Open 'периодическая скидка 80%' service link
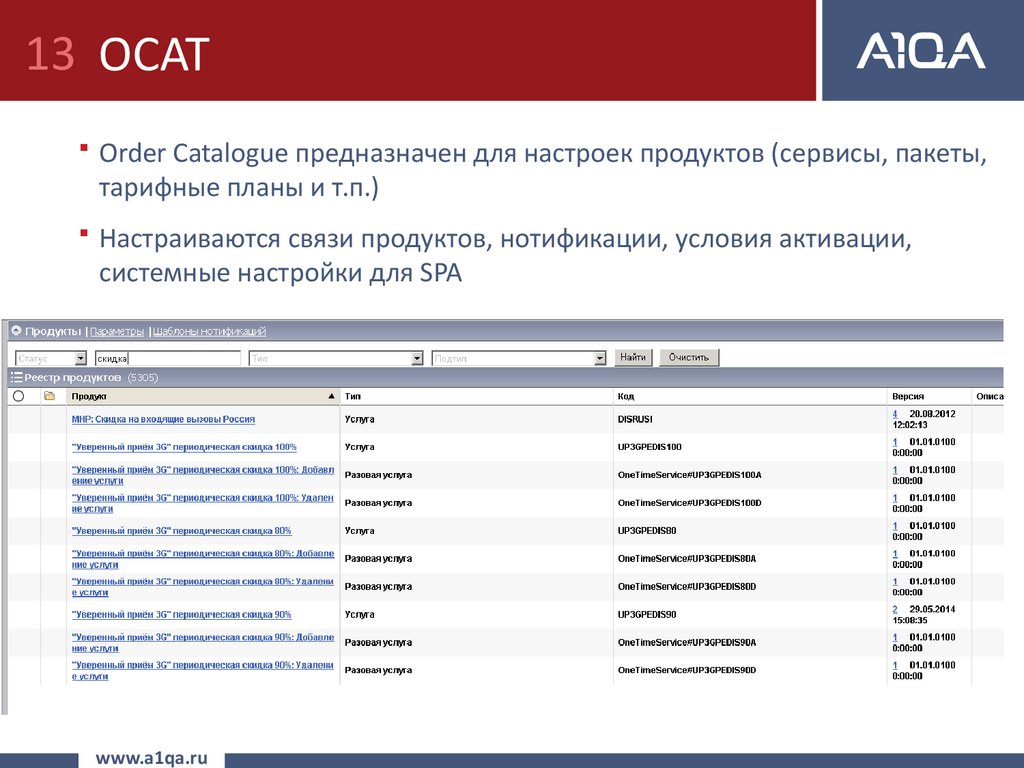 [x=182, y=531]
